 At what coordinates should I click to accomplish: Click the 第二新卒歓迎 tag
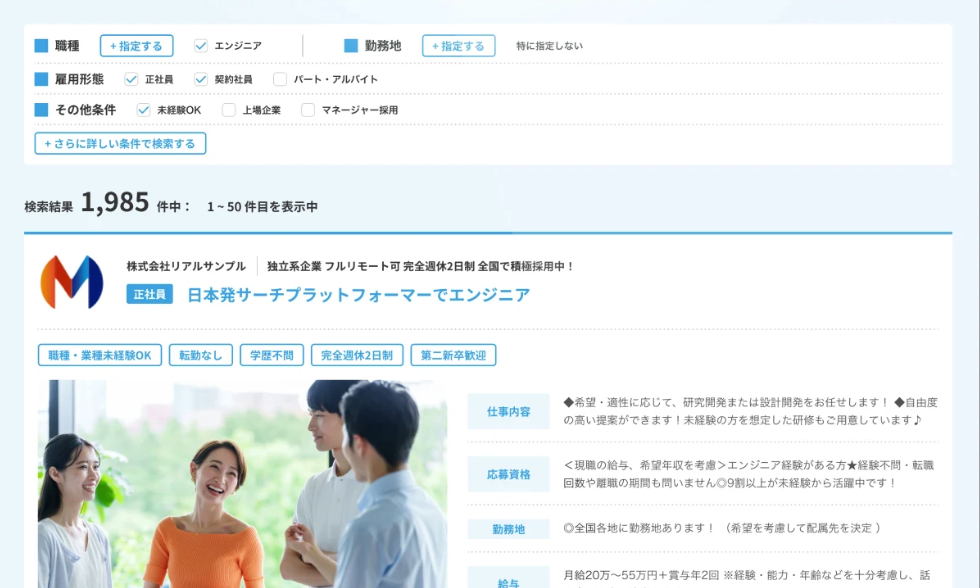453,355
